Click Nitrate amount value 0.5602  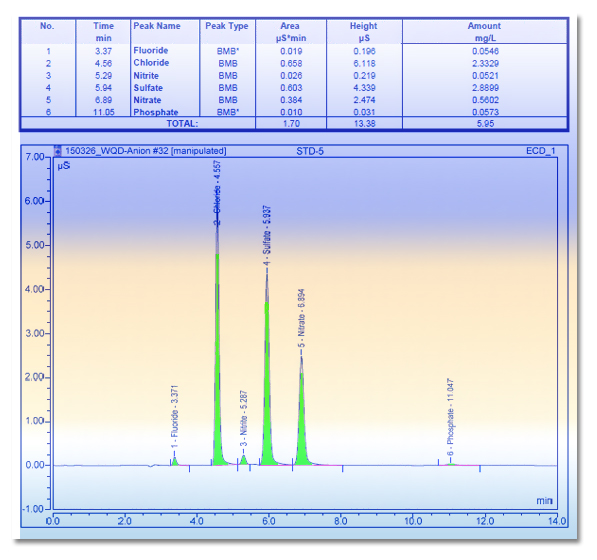point(485,100)
